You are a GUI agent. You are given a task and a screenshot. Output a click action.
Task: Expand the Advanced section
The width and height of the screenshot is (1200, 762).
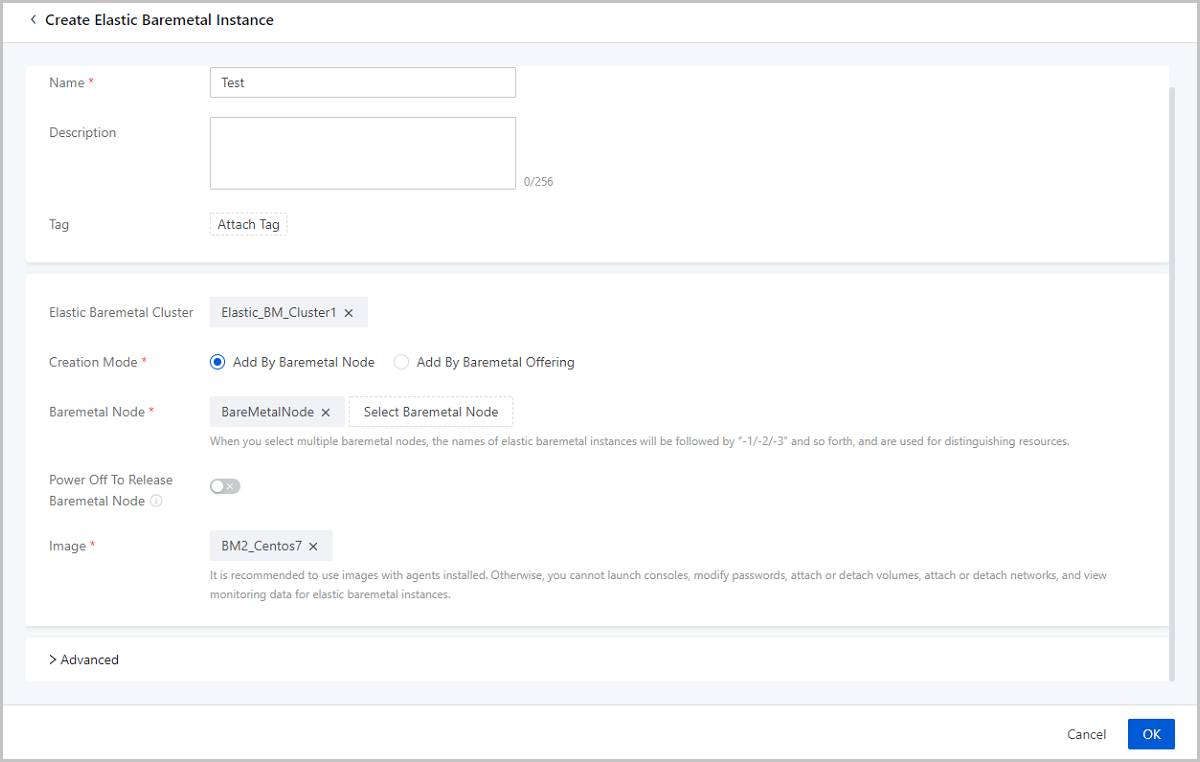[x=84, y=660]
